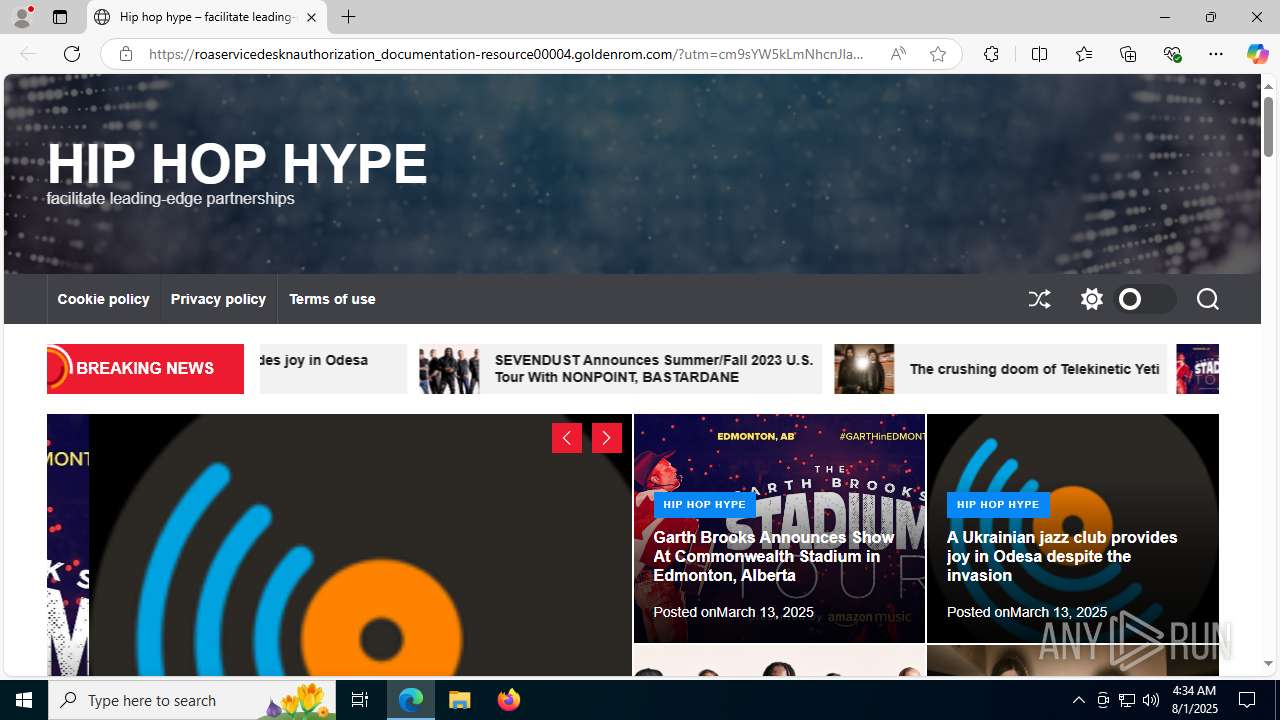Click the sun brightness icon
Image resolution: width=1280 pixels, height=720 pixels.
click(x=1091, y=299)
